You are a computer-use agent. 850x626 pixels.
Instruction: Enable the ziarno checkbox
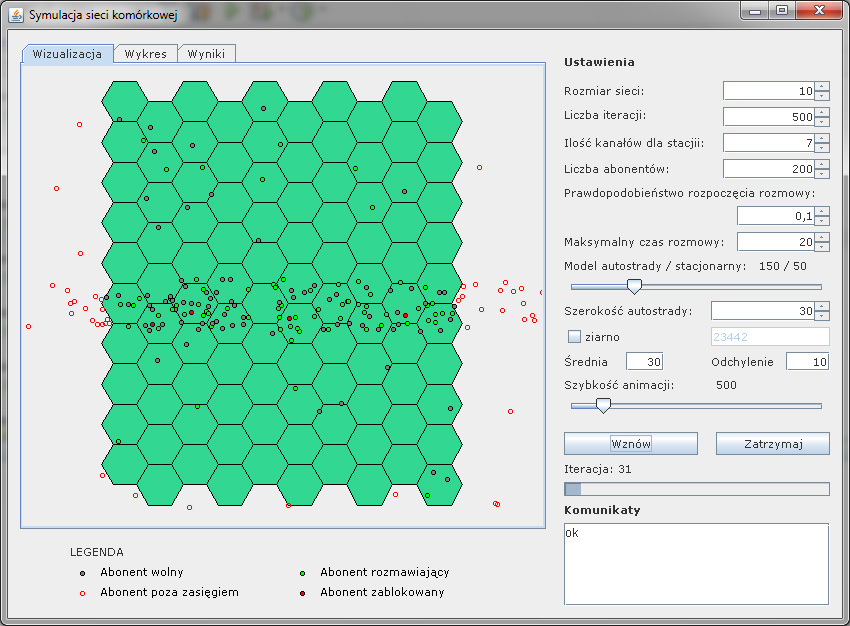click(x=574, y=337)
